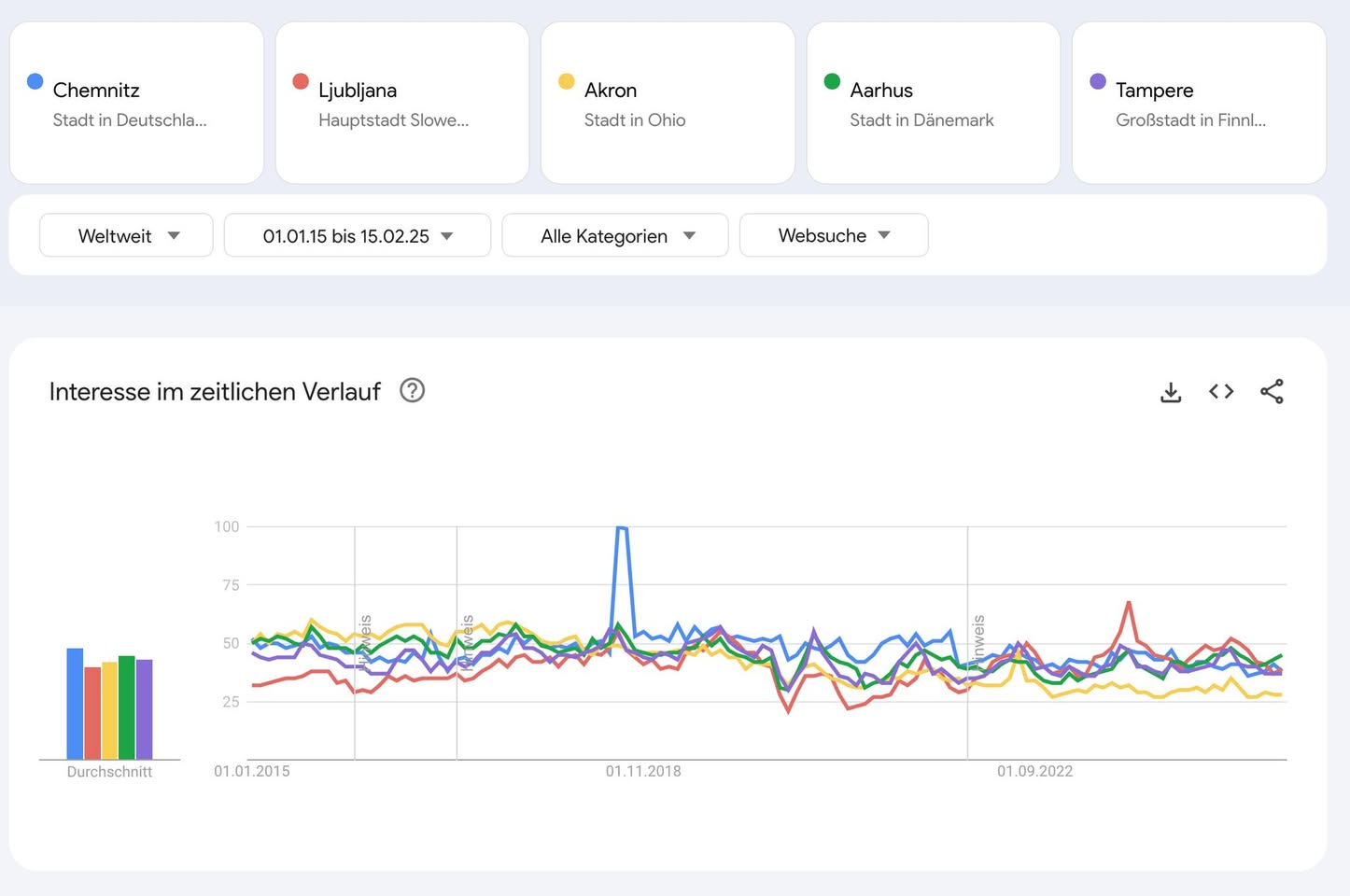Select the Tampere search term card
Viewport: 1350px width, 896px height.
pyautogui.click(x=1199, y=103)
